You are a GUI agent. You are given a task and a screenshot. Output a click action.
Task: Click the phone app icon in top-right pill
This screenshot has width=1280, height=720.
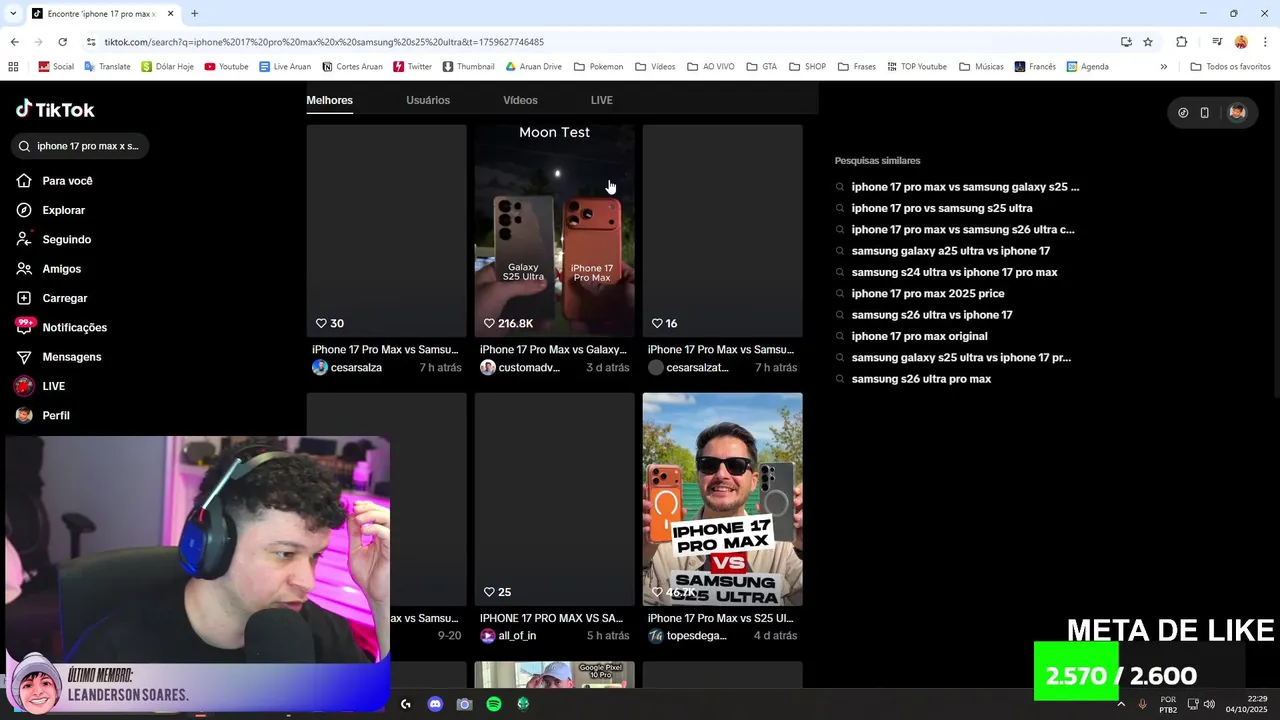tap(1205, 113)
